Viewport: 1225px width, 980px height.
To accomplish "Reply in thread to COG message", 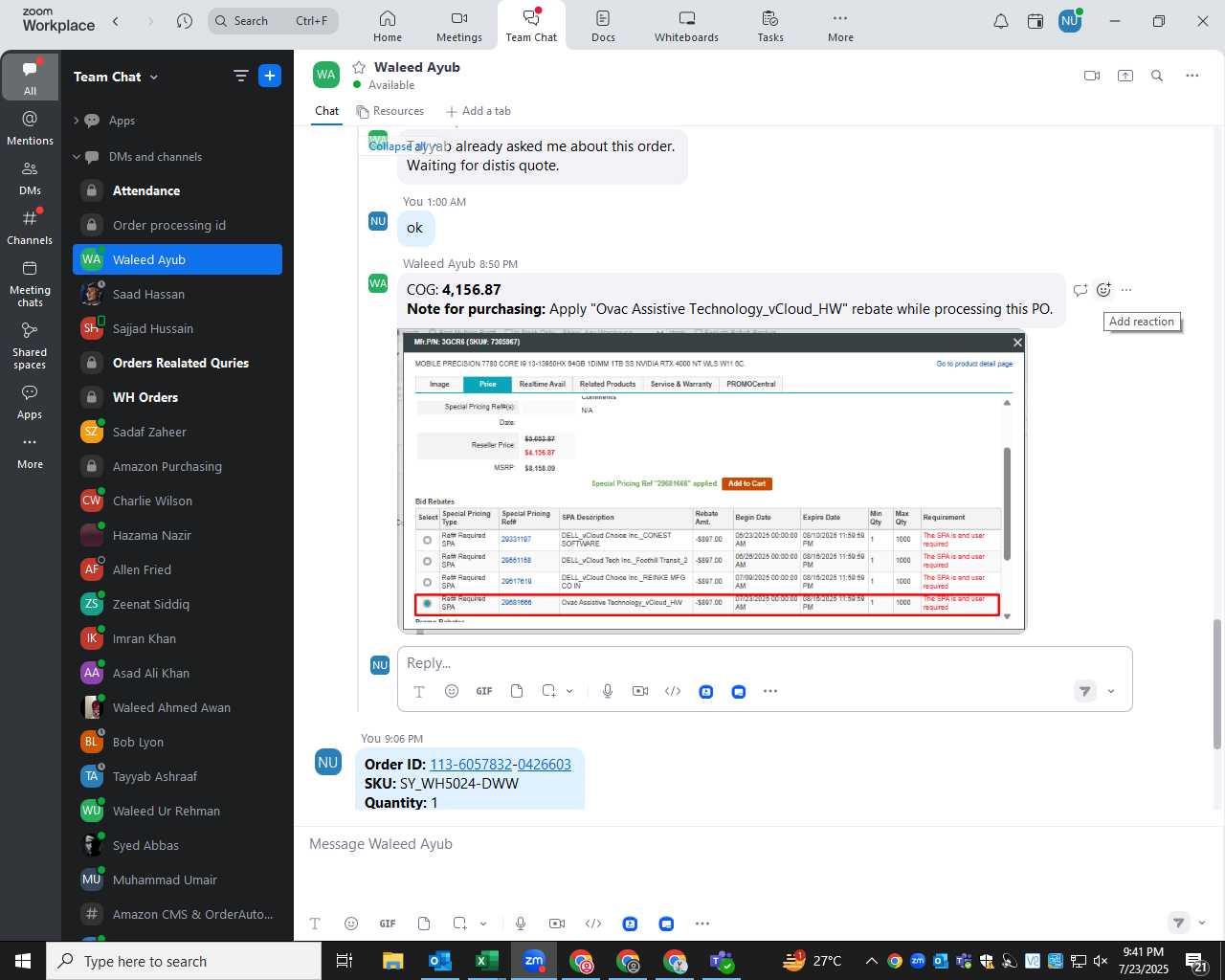I will (1080, 290).
